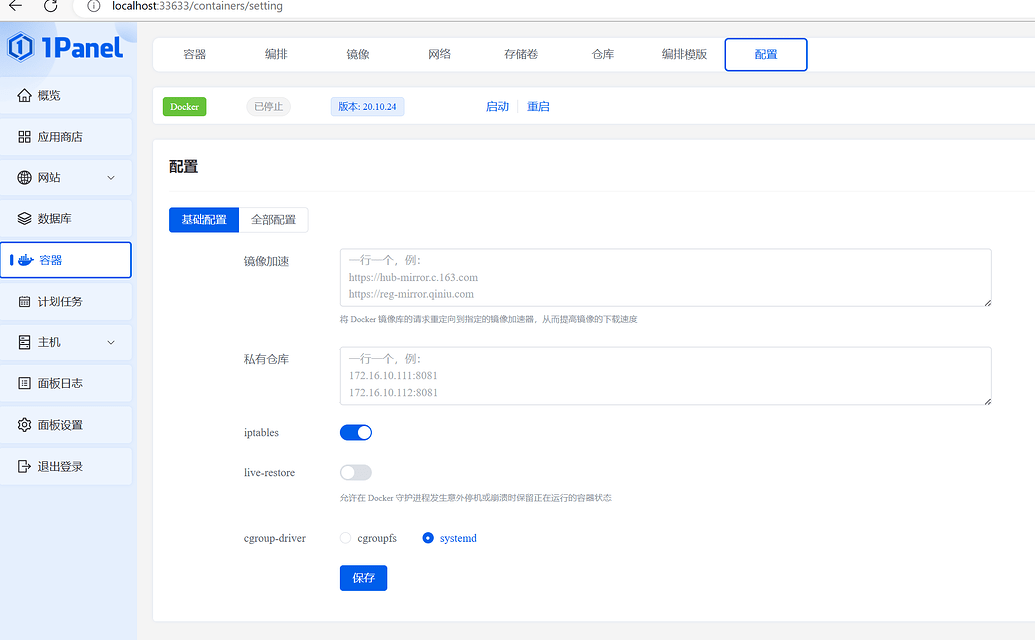The width and height of the screenshot is (1035, 640).
Task: Click the 1Panel logo
Action: coord(65,48)
